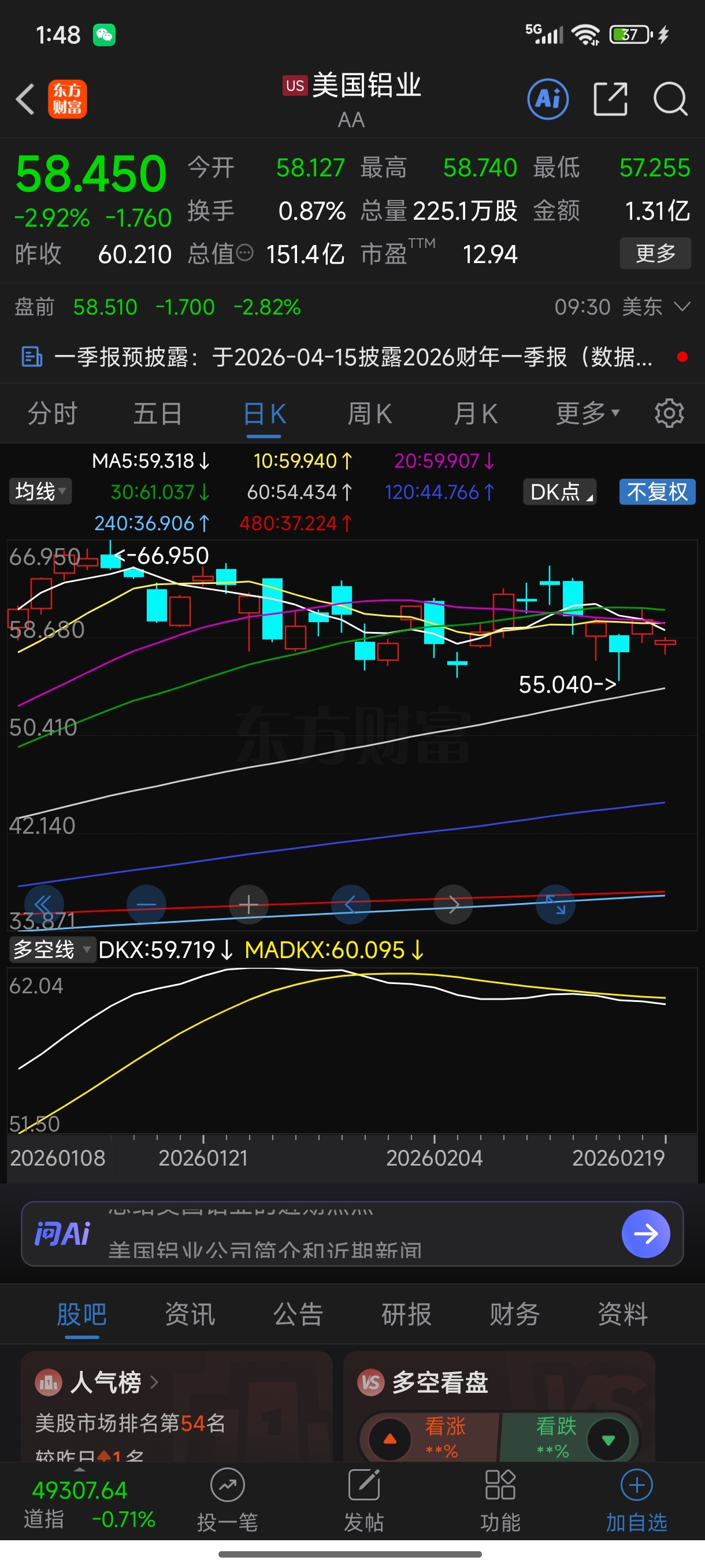Switch to 五日 chart tab
The height and width of the screenshot is (1568, 705).
point(158,414)
